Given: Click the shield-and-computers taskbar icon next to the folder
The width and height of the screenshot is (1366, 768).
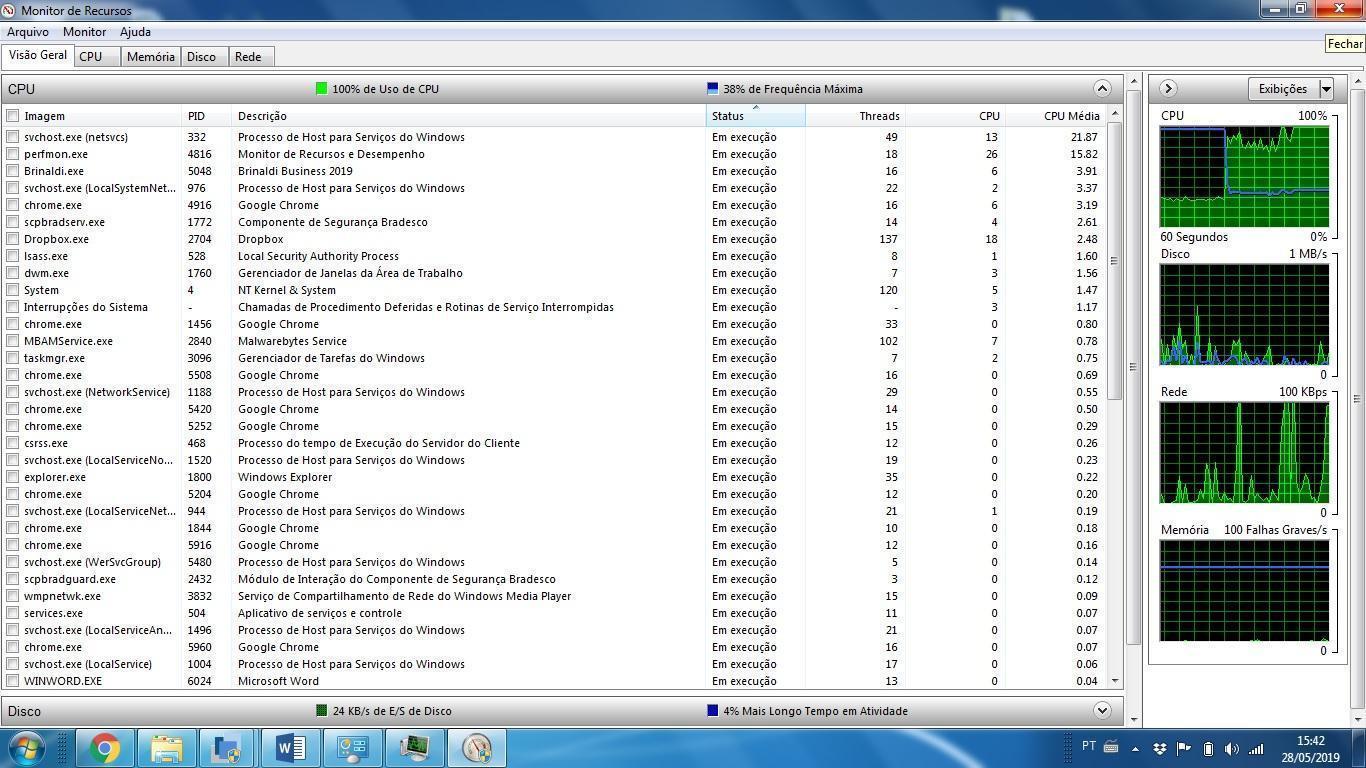Looking at the screenshot, I should pyautogui.click(x=228, y=748).
